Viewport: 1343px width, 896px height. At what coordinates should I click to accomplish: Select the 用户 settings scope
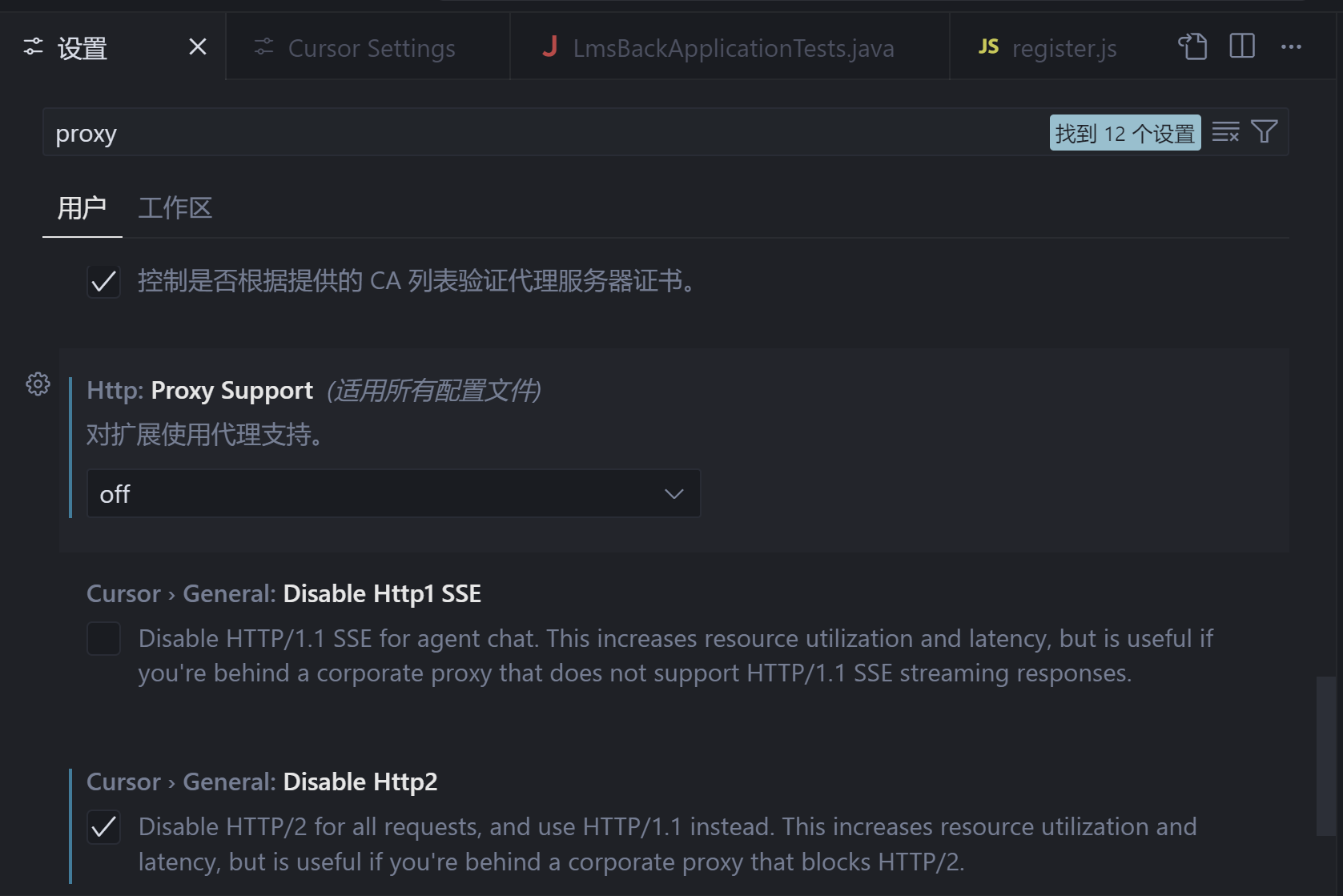pyautogui.click(x=81, y=207)
